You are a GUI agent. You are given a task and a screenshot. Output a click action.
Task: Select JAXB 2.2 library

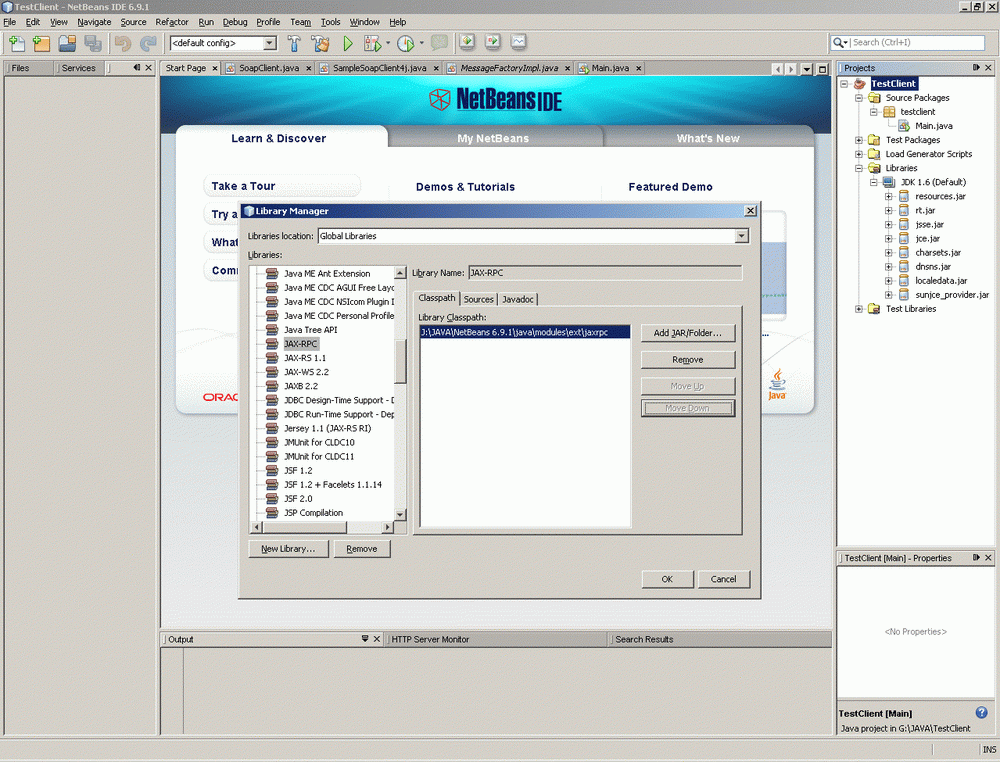(x=301, y=386)
